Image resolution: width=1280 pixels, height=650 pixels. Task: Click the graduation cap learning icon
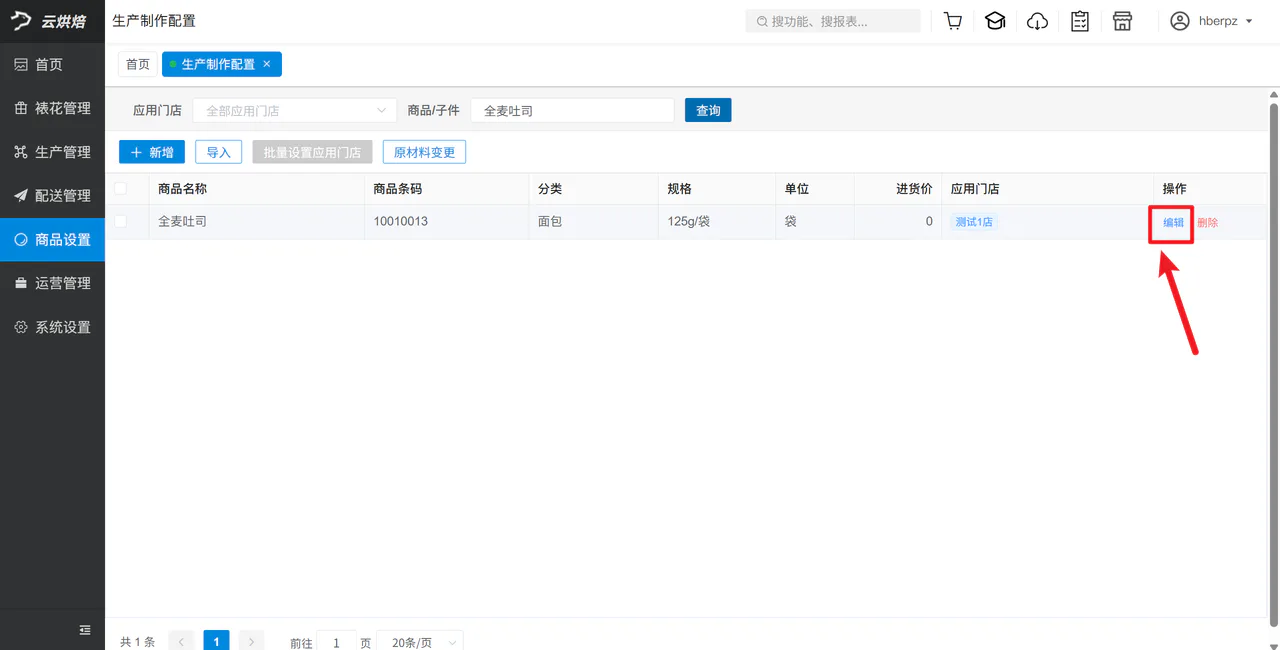point(995,21)
